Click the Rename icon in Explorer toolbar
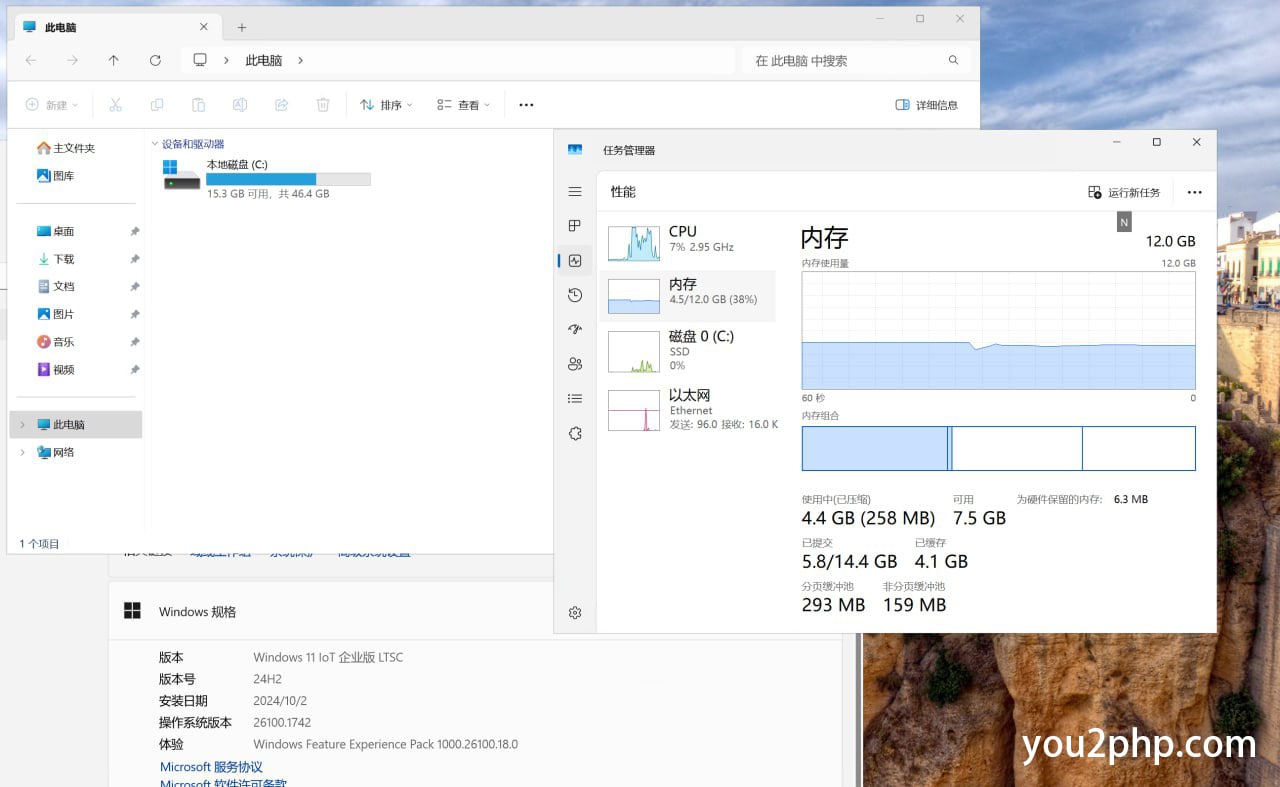Image resolution: width=1280 pixels, height=787 pixels. pyautogui.click(x=240, y=105)
